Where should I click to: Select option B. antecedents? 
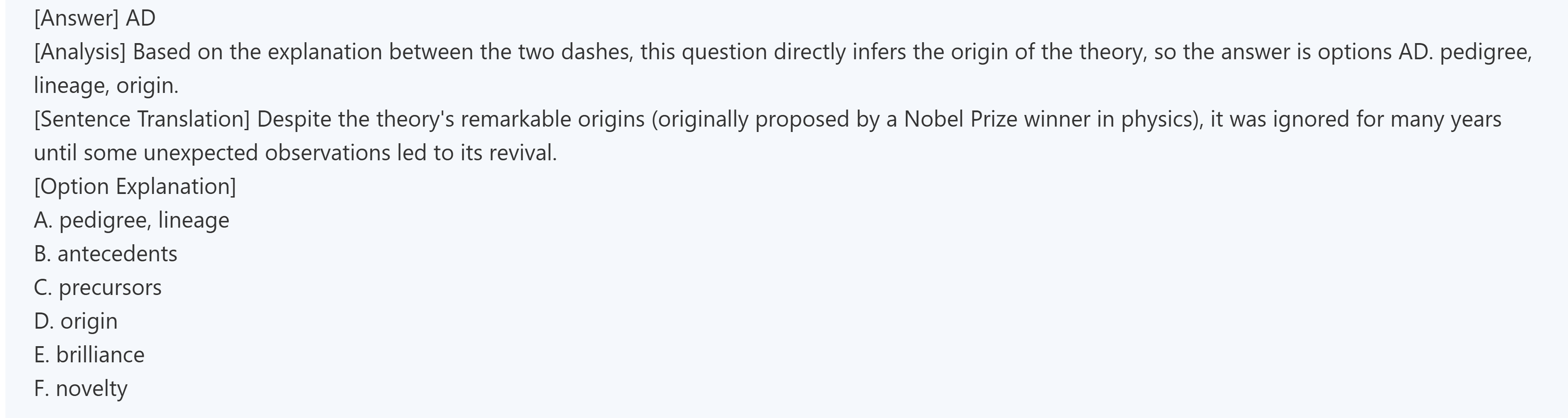105,254
